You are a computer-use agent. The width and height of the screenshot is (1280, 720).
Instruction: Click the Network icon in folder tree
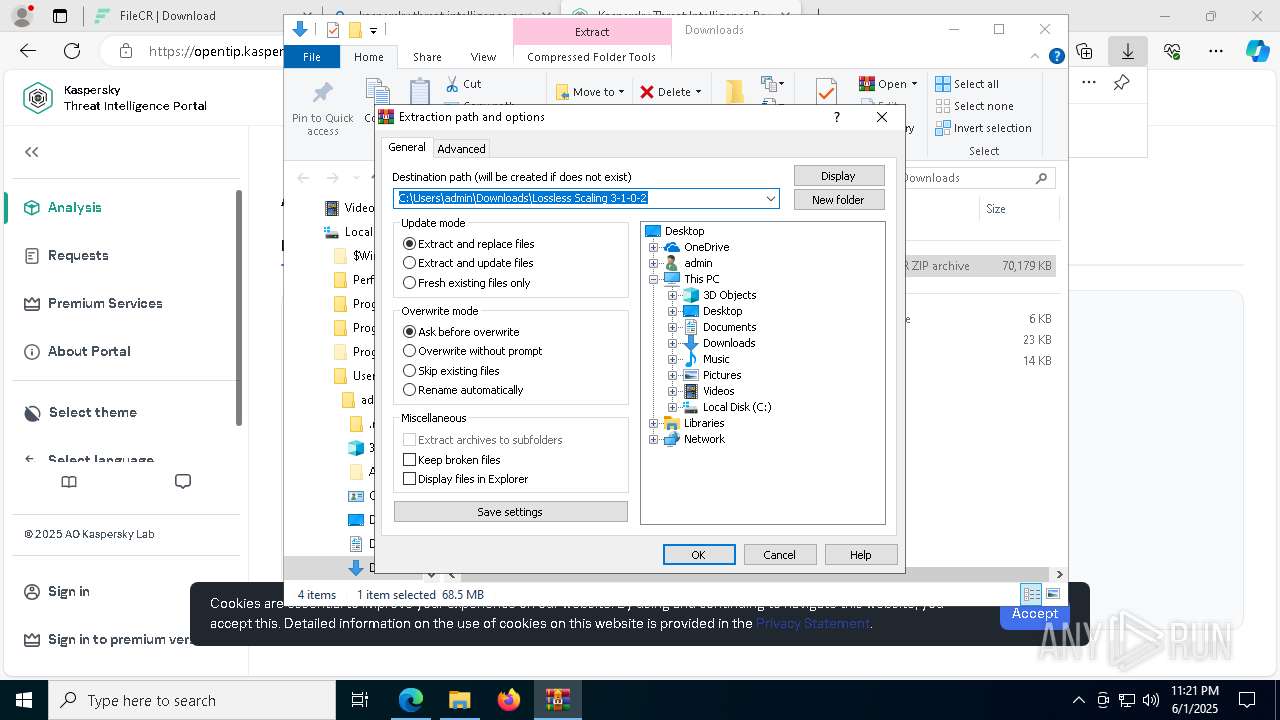pyautogui.click(x=671, y=439)
